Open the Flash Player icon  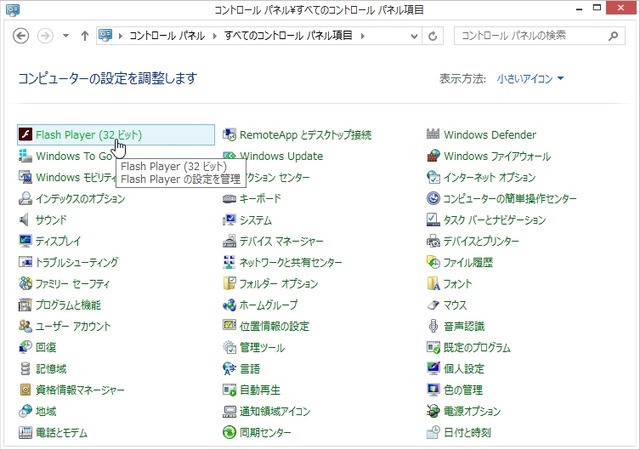(x=25, y=134)
